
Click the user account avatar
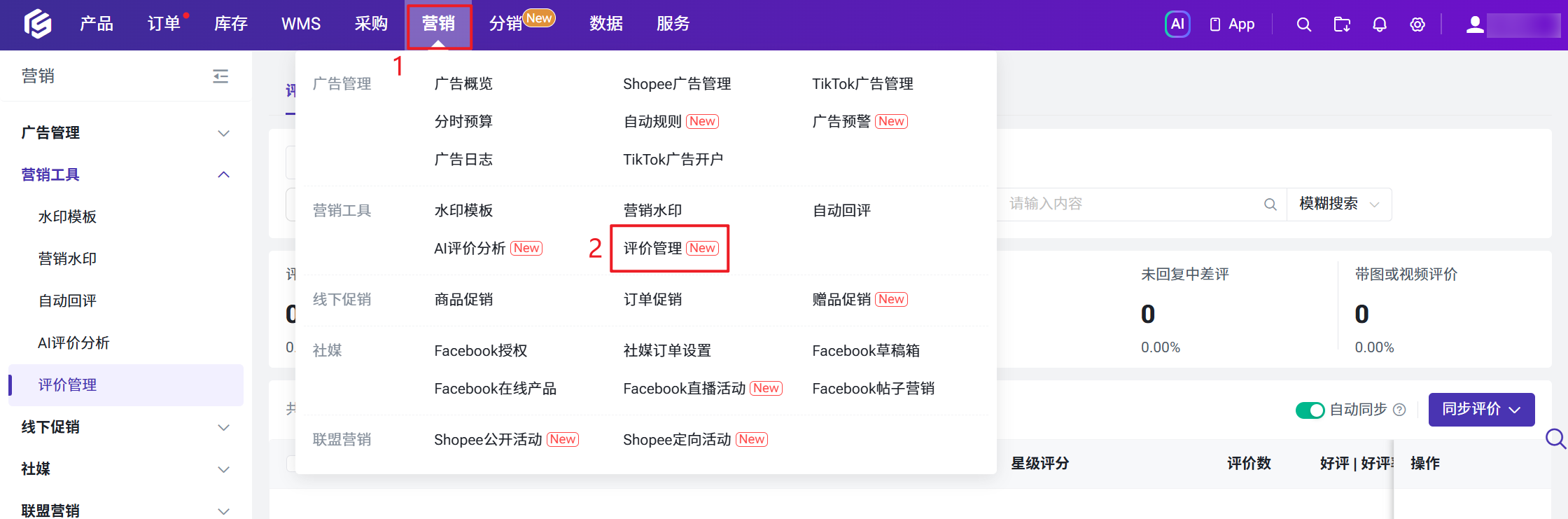pos(1475,25)
